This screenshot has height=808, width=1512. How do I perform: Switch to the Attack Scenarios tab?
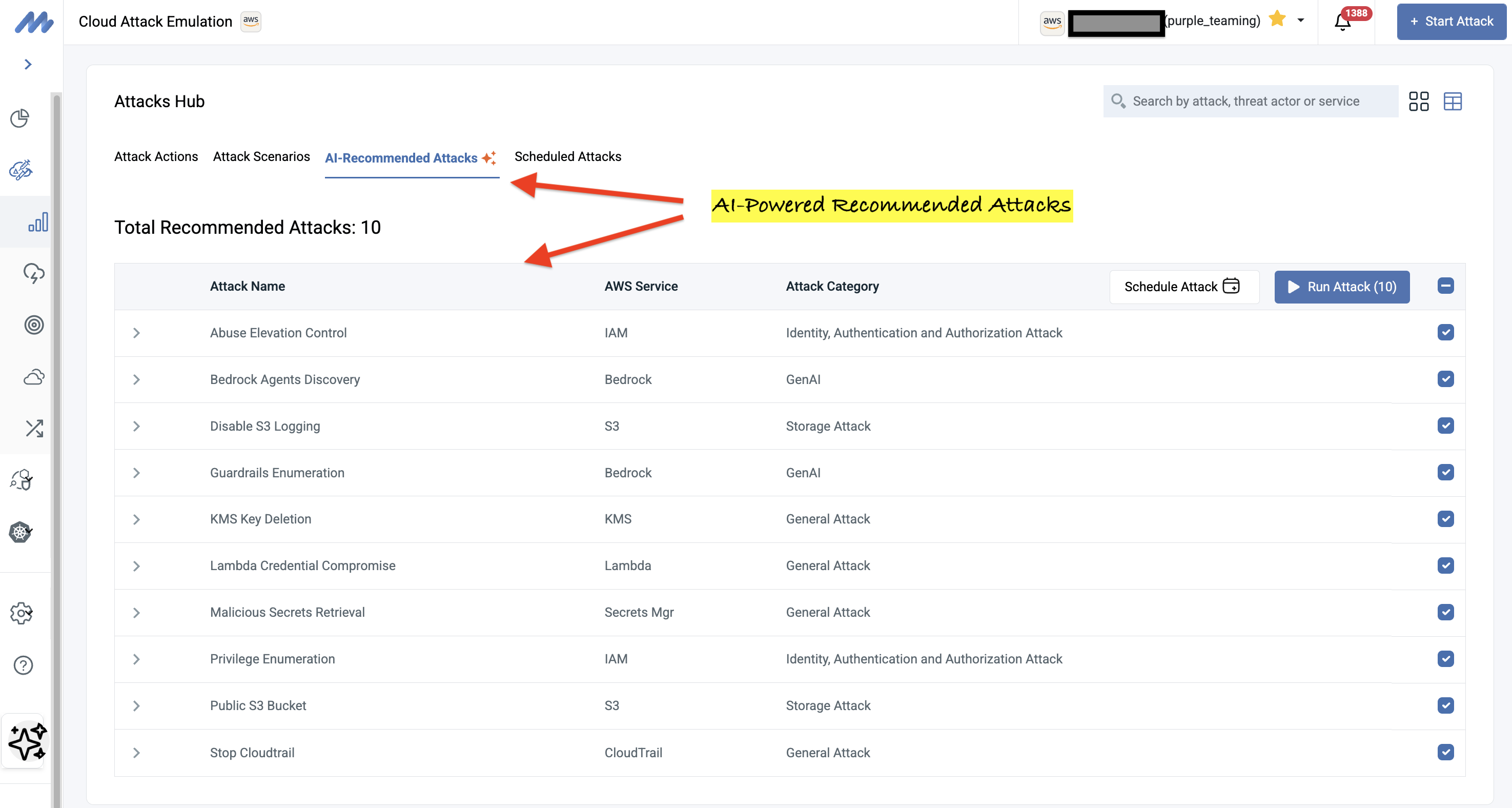coord(261,157)
